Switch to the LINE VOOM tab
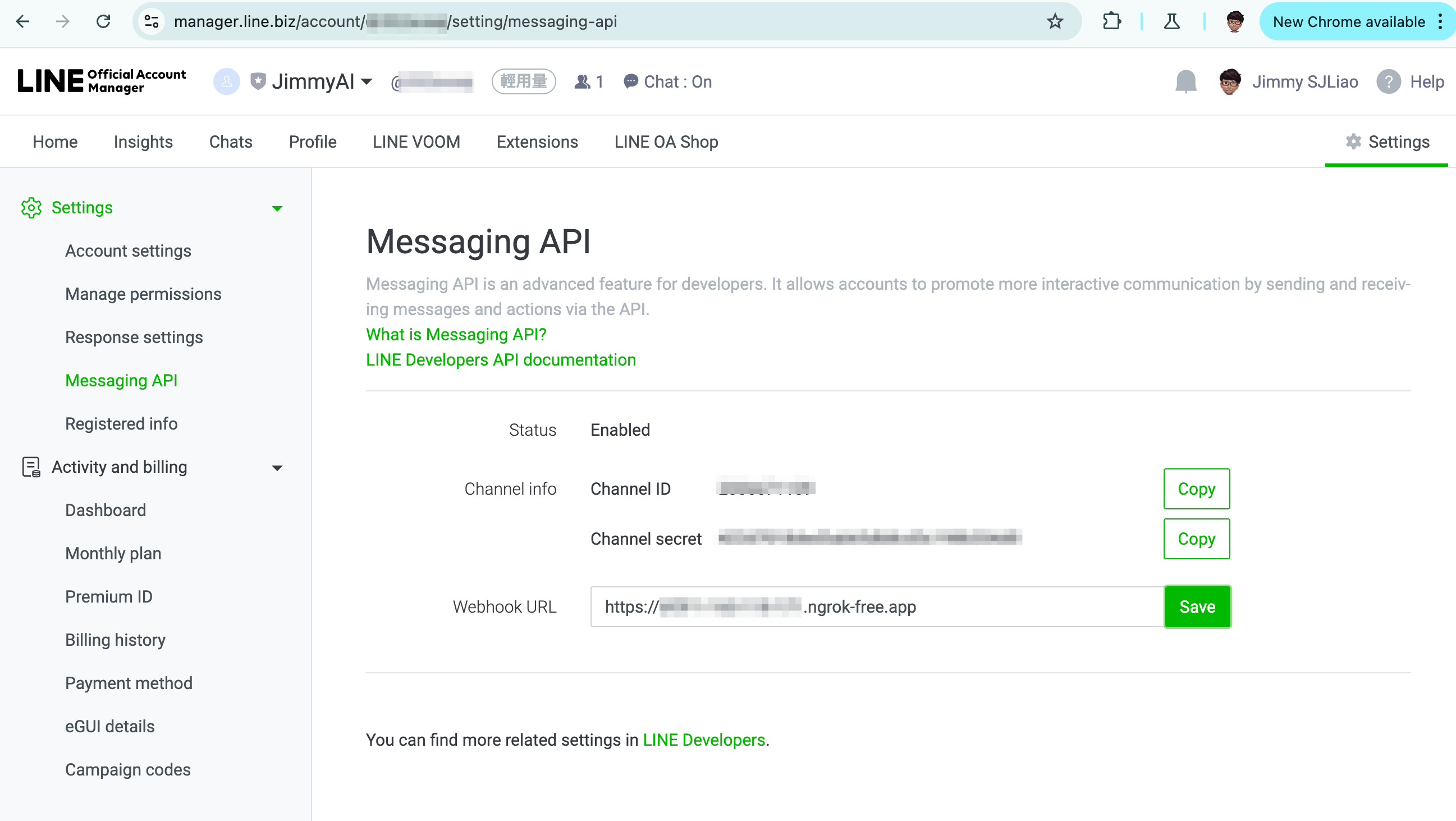Viewport: 1456px width, 821px height. pyautogui.click(x=416, y=142)
